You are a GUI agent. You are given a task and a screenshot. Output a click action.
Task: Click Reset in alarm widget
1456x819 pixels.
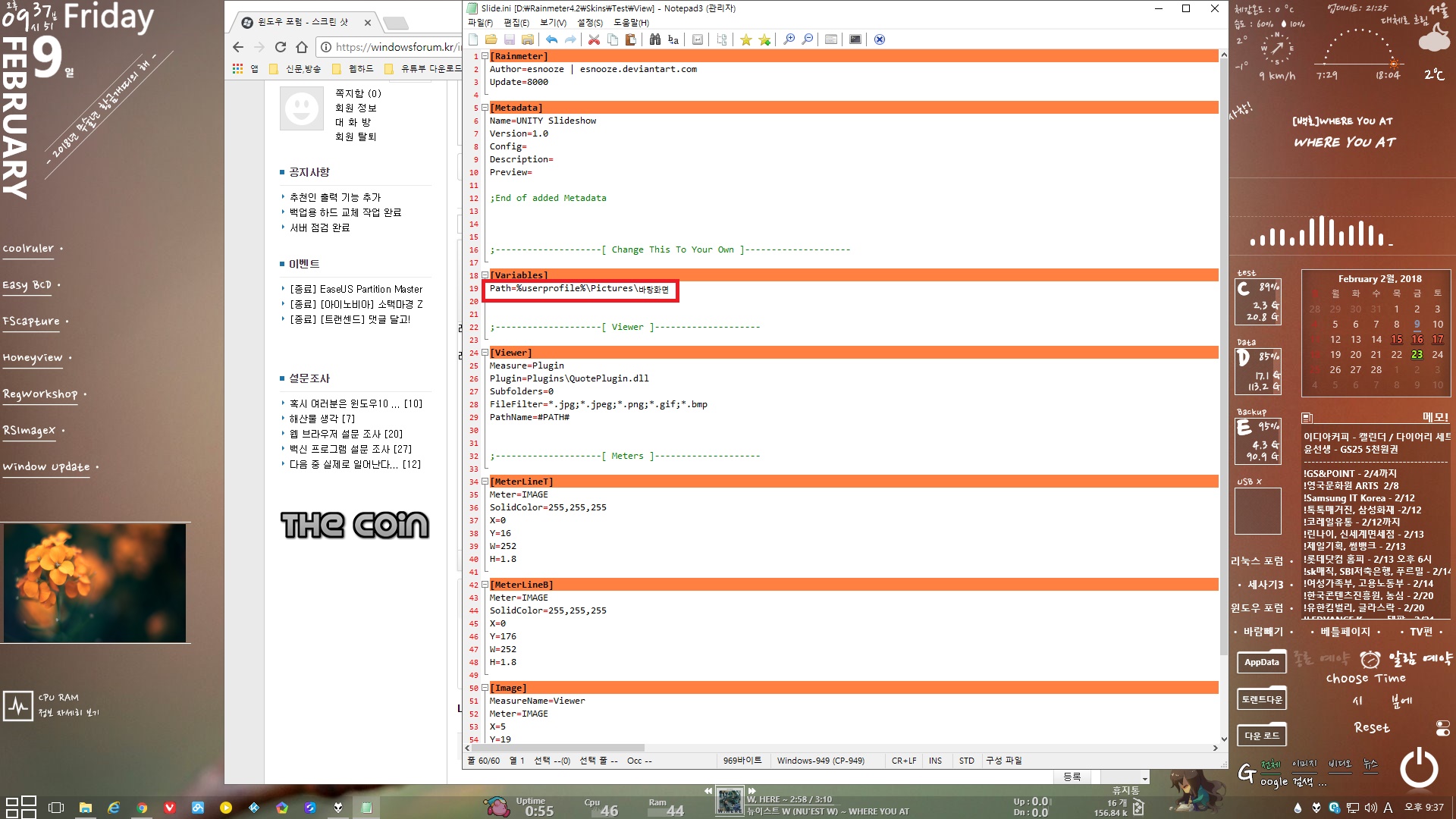[1372, 727]
